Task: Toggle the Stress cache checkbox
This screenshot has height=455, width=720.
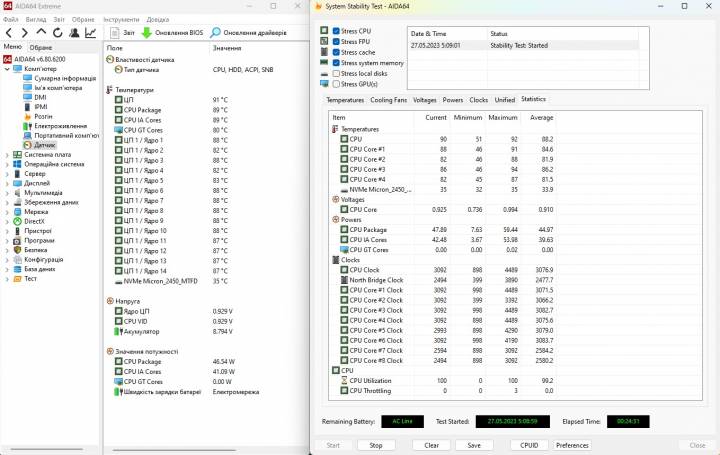Action: pos(336,52)
